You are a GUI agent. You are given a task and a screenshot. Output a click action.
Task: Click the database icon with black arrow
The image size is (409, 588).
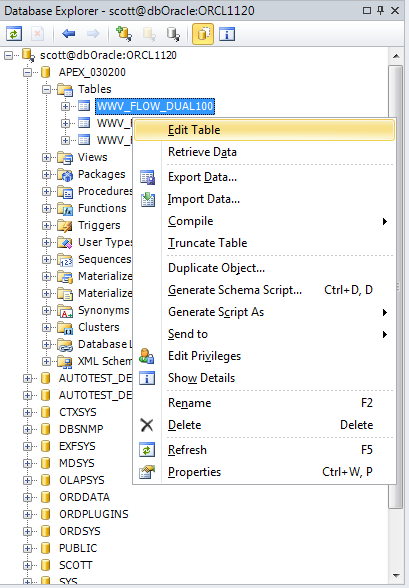pos(173,34)
